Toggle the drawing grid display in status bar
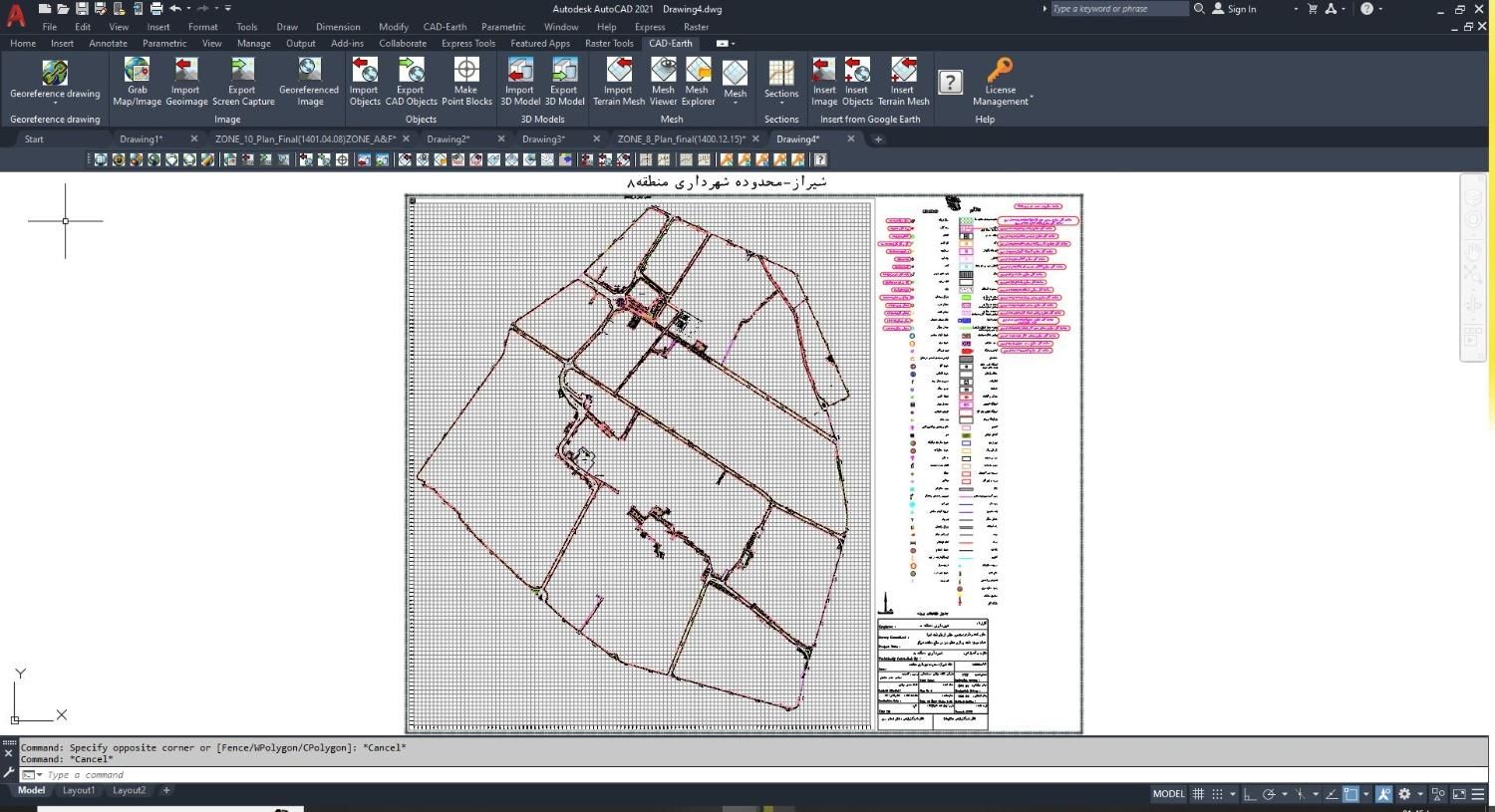The width and height of the screenshot is (1495, 812). (x=1198, y=794)
